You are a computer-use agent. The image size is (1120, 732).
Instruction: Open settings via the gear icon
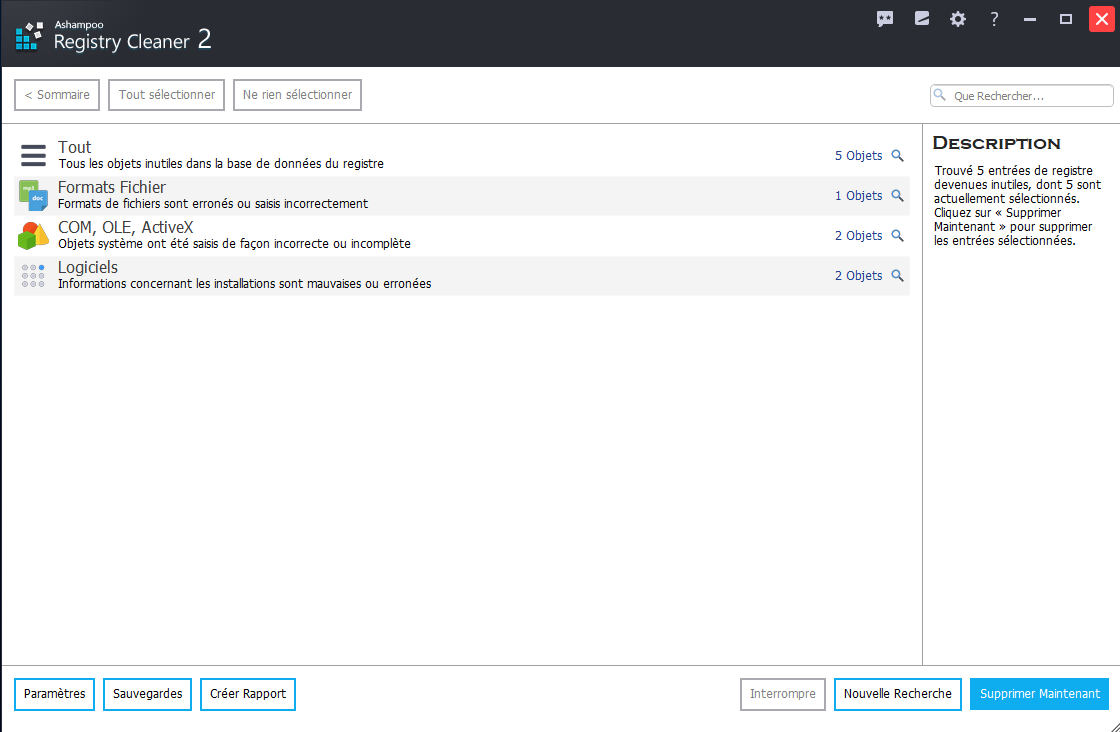click(958, 19)
